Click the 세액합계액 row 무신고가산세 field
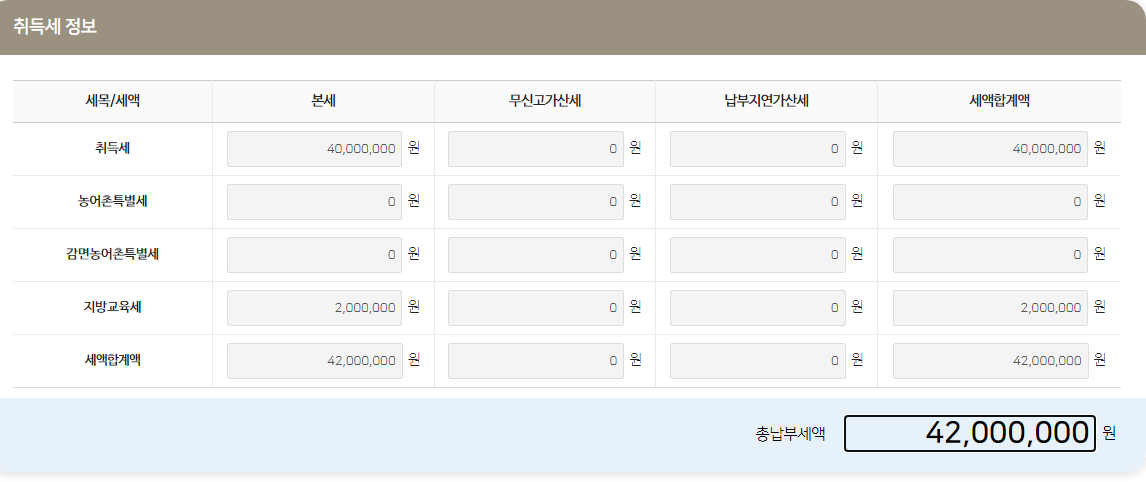Image resolution: width=1146 pixels, height=482 pixels. tap(536, 361)
